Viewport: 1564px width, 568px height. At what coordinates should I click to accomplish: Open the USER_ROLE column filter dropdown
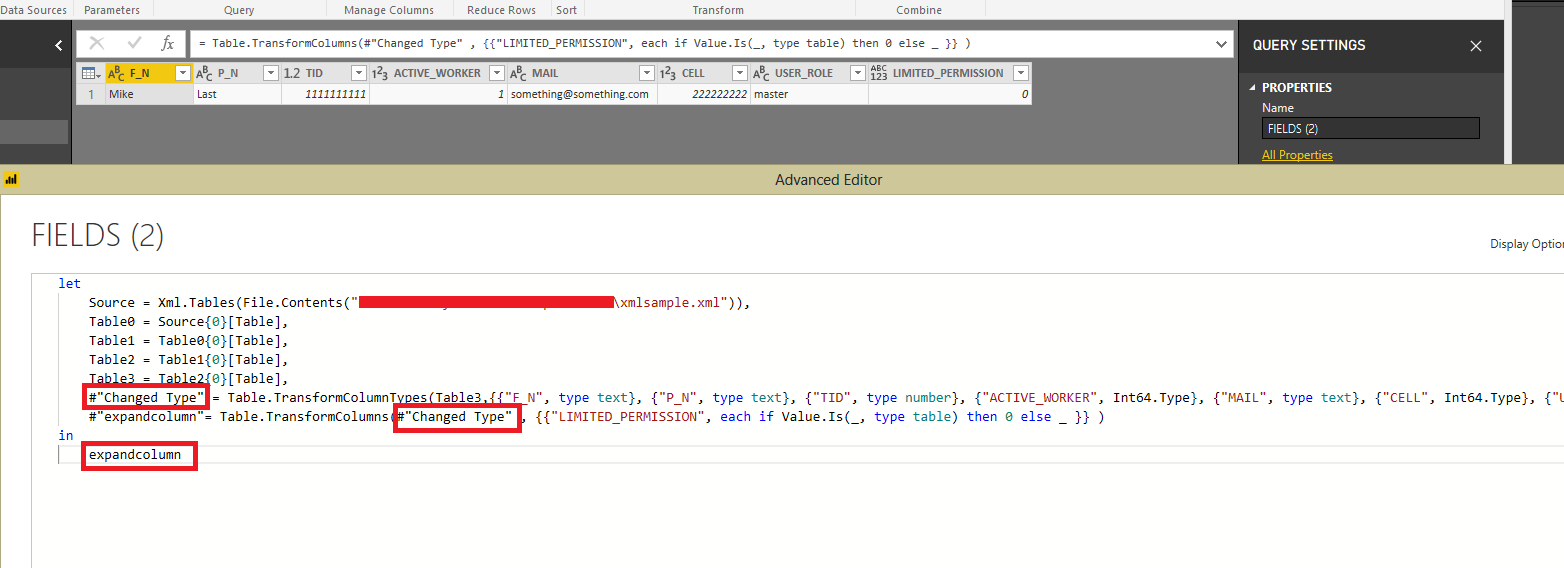coord(857,73)
